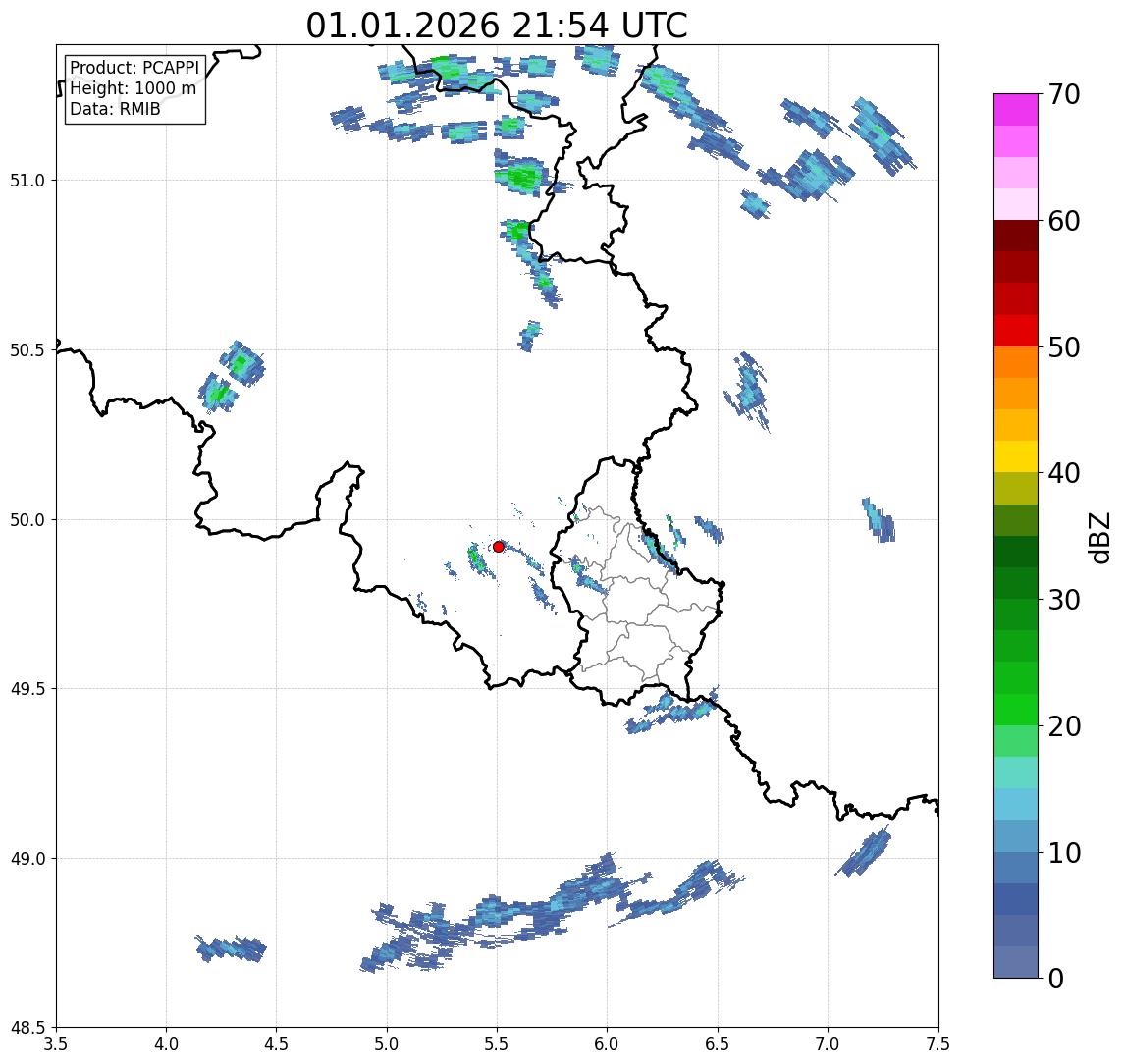Click the dBZ colorbar axis label
This screenshot has height=1064, width=1124.
[1099, 537]
